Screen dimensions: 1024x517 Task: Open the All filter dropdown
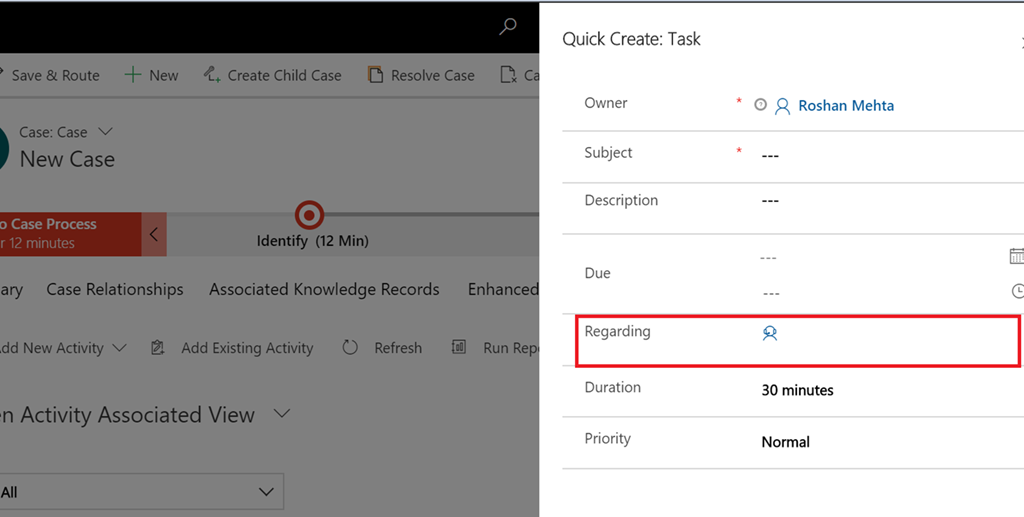click(x=142, y=492)
